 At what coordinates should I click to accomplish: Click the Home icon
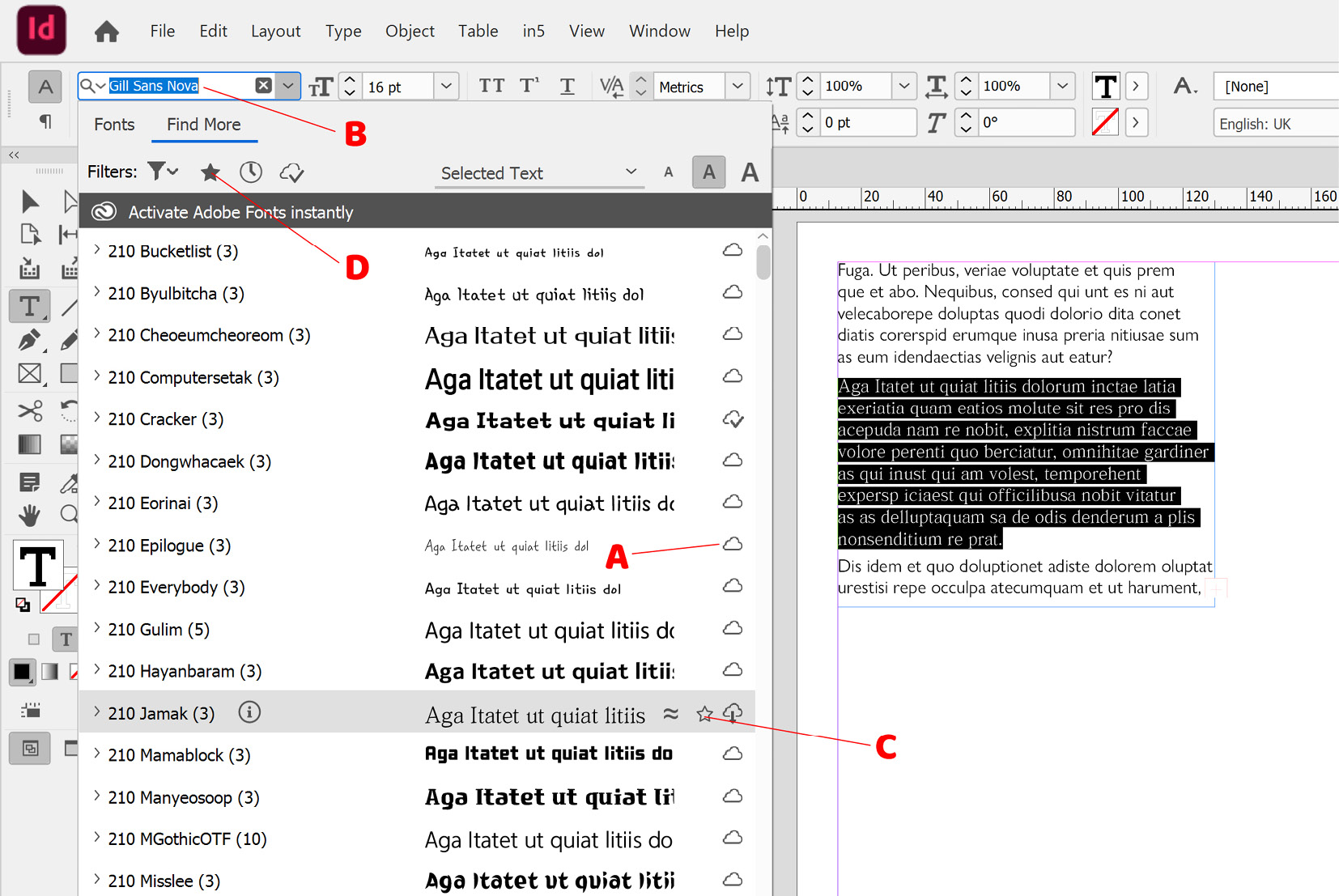click(106, 32)
